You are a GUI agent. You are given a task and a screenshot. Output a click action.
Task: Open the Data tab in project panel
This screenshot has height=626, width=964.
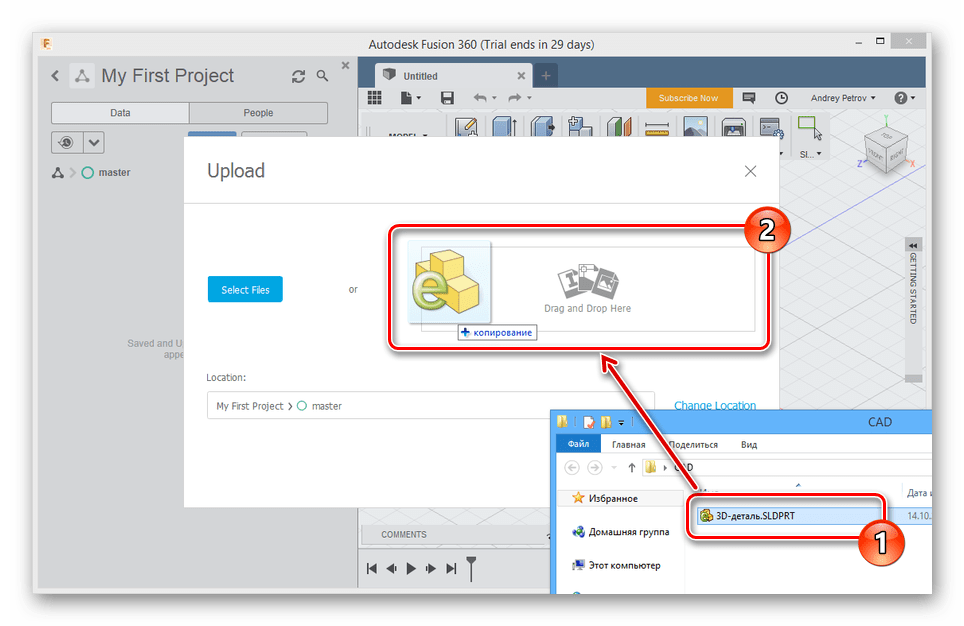point(120,113)
